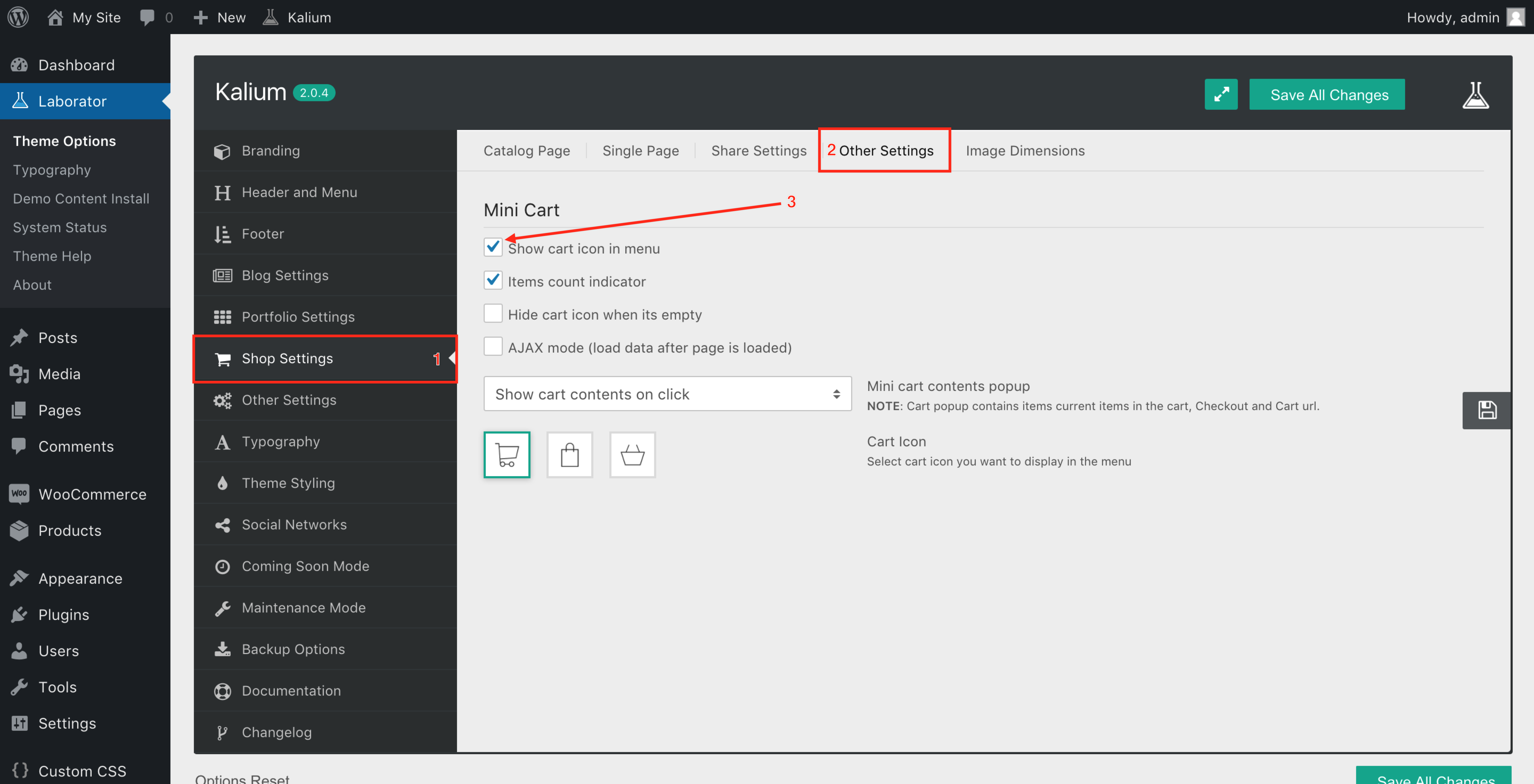Viewport: 1534px width, 784px height.
Task: Select shopping cart icon style
Action: (507, 455)
